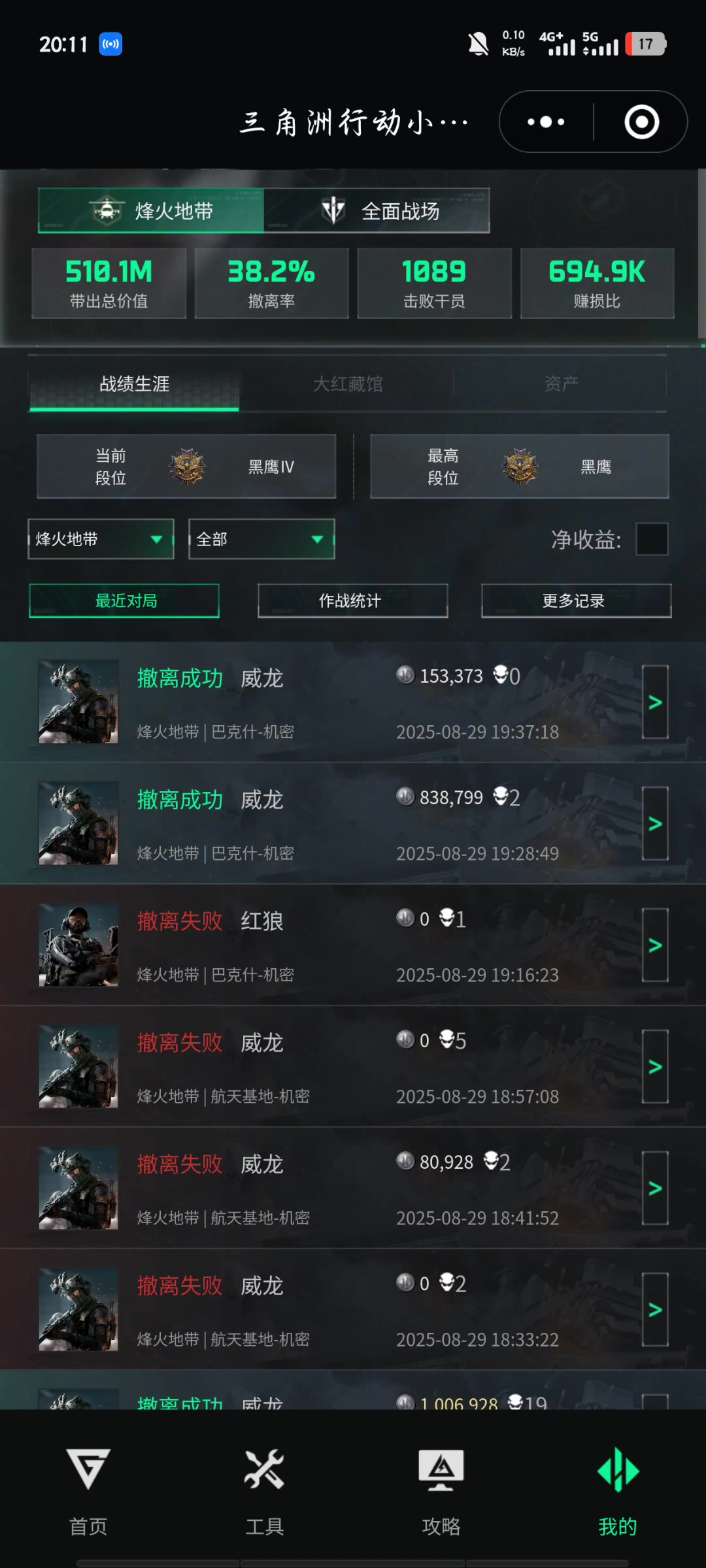Switch to 烽火地带 mode toggle
Viewport: 706px width, 1568px height.
coord(151,211)
